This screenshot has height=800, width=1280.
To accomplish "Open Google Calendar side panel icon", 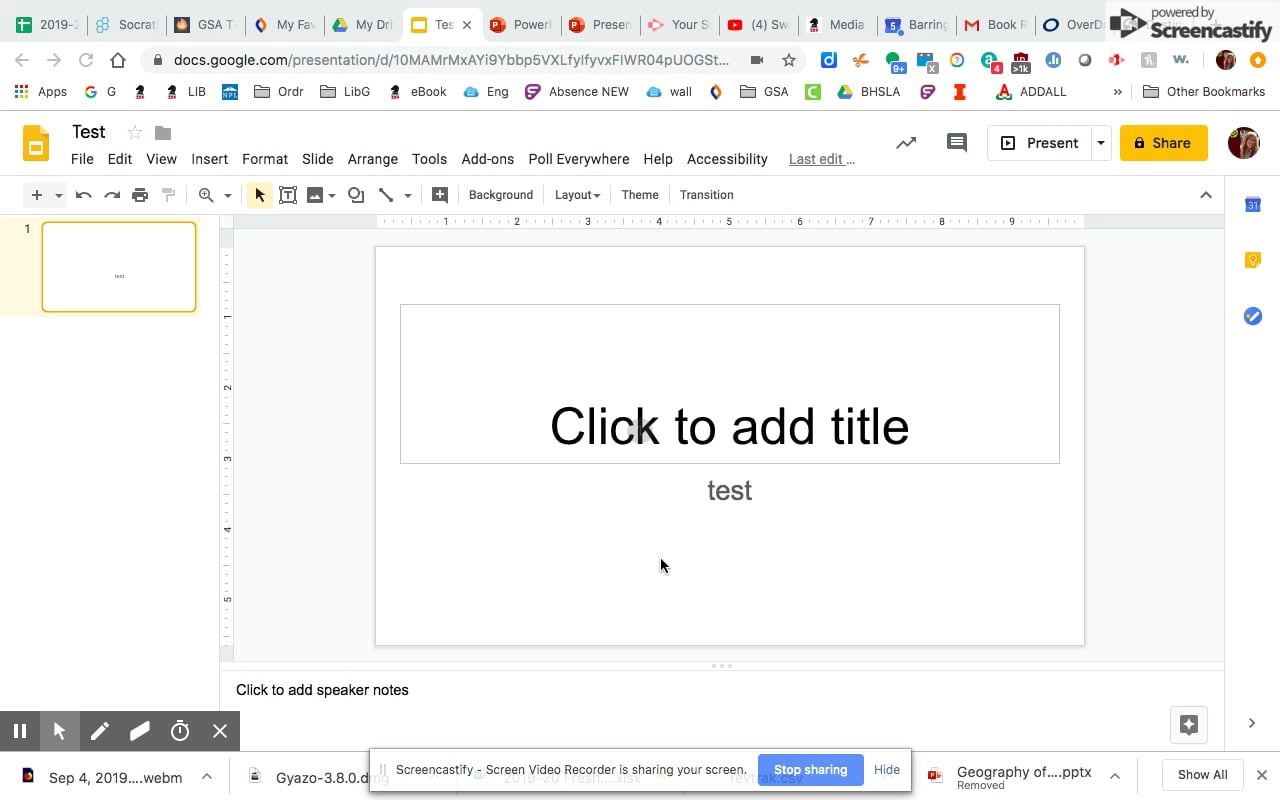I will pos(1252,204).
